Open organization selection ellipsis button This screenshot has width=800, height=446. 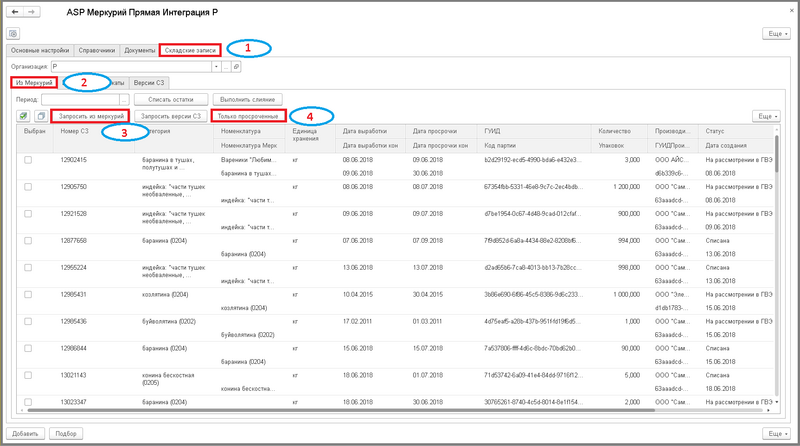[x=226, y=66]
